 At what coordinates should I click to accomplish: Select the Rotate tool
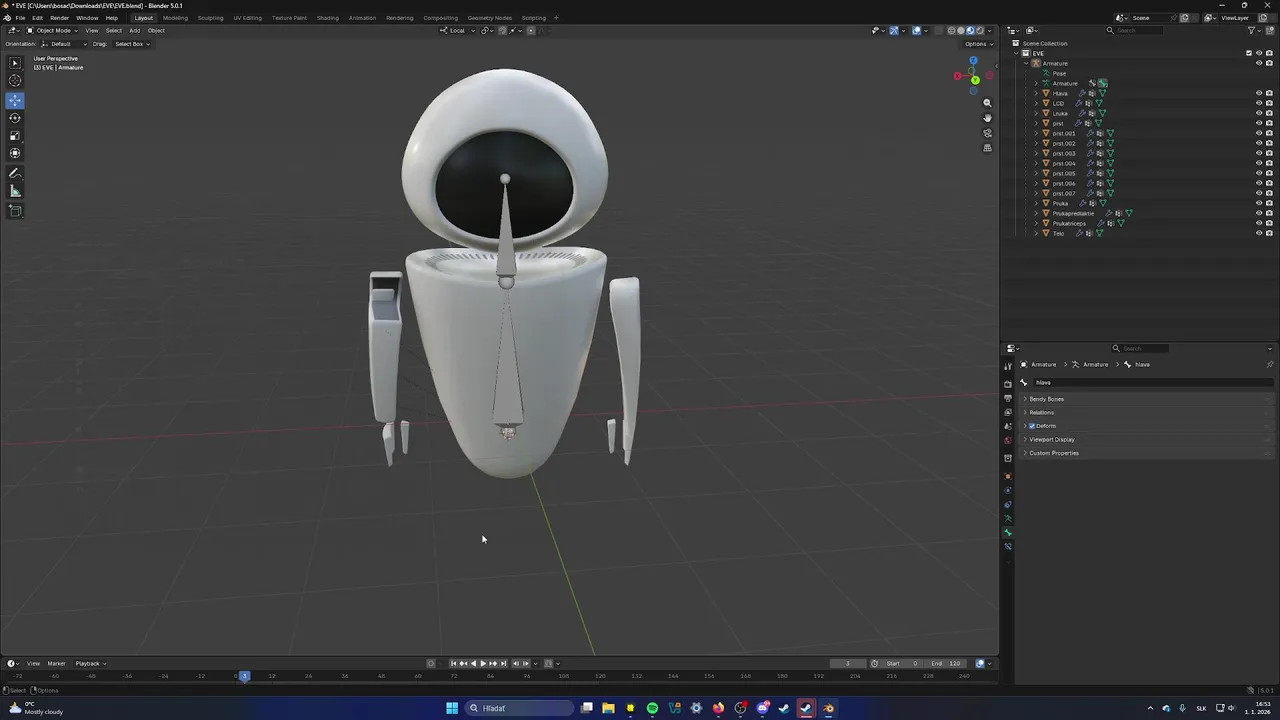click(15, 118)
